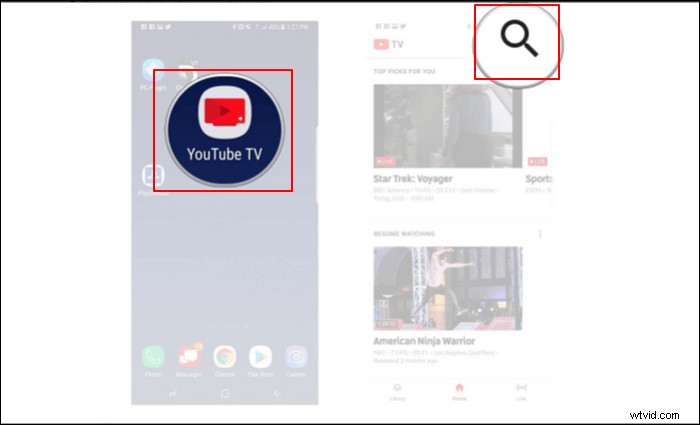Open the Camera app in the dock
Screen dimensions: 700x425
pos(296,357)
